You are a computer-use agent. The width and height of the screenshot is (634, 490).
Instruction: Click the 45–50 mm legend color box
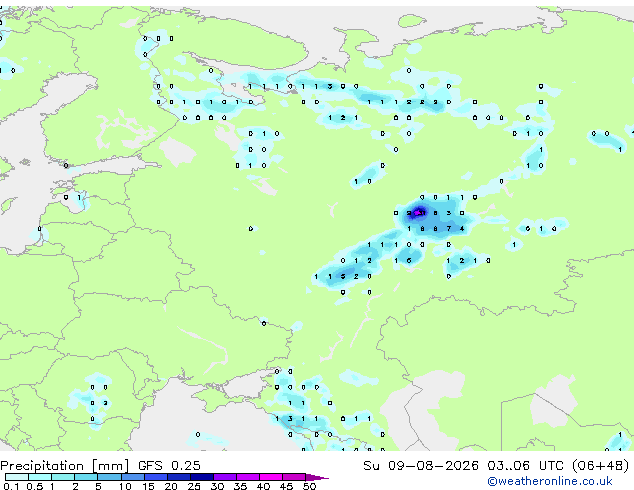[294, 477]
